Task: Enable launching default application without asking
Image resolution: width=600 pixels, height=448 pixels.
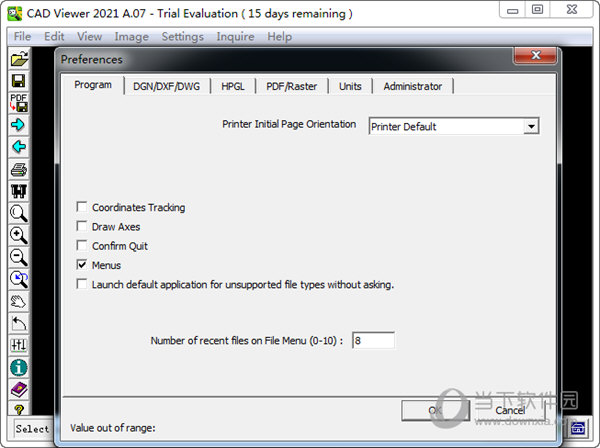Action: pos(82,284)
